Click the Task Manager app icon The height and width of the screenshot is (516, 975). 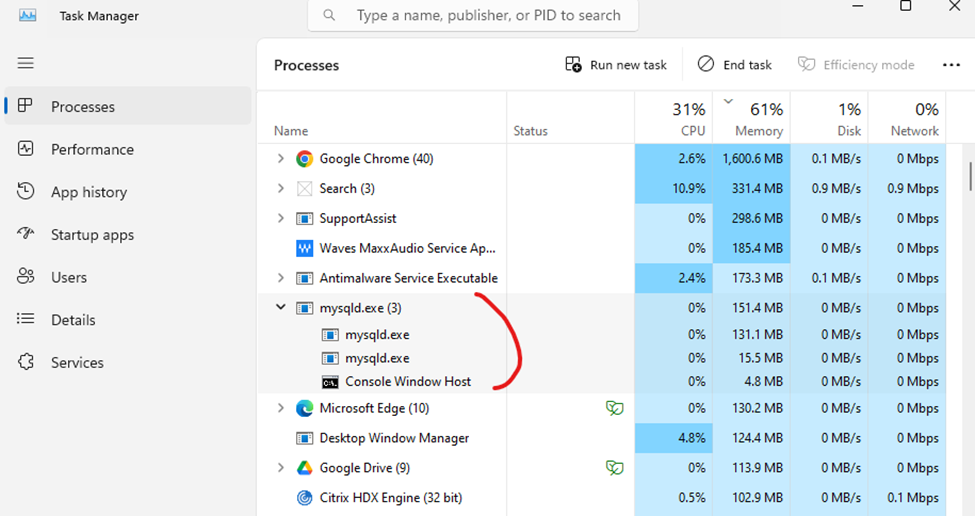coord(27,16)
